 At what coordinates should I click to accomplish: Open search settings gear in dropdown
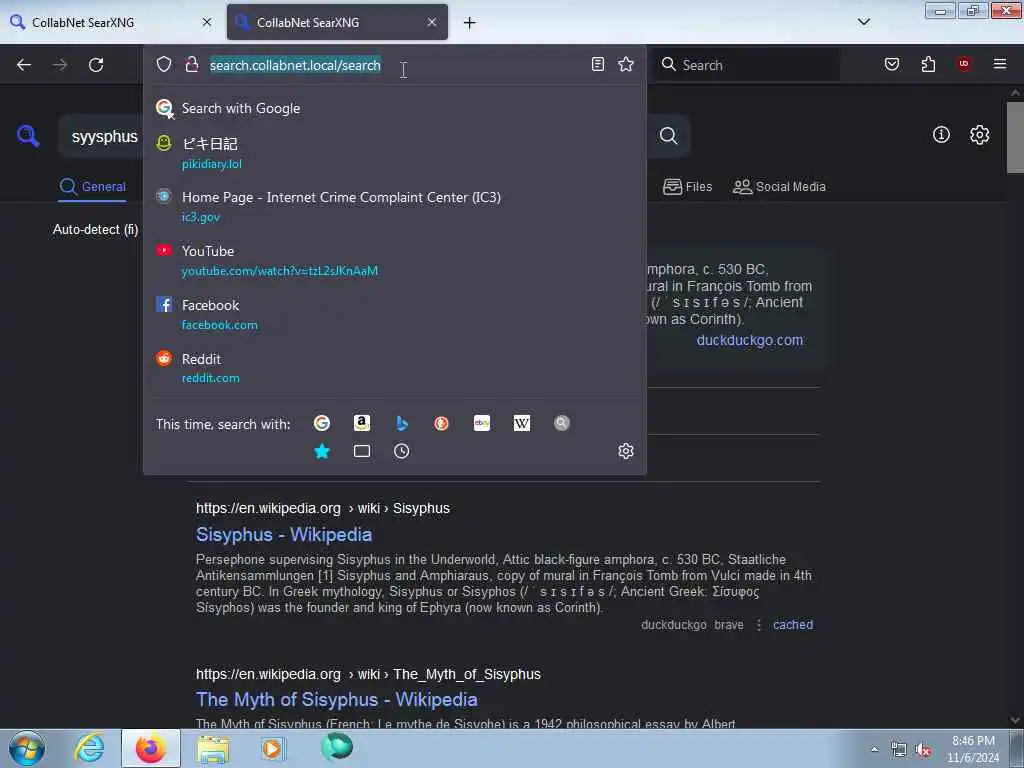pos(626,451)
